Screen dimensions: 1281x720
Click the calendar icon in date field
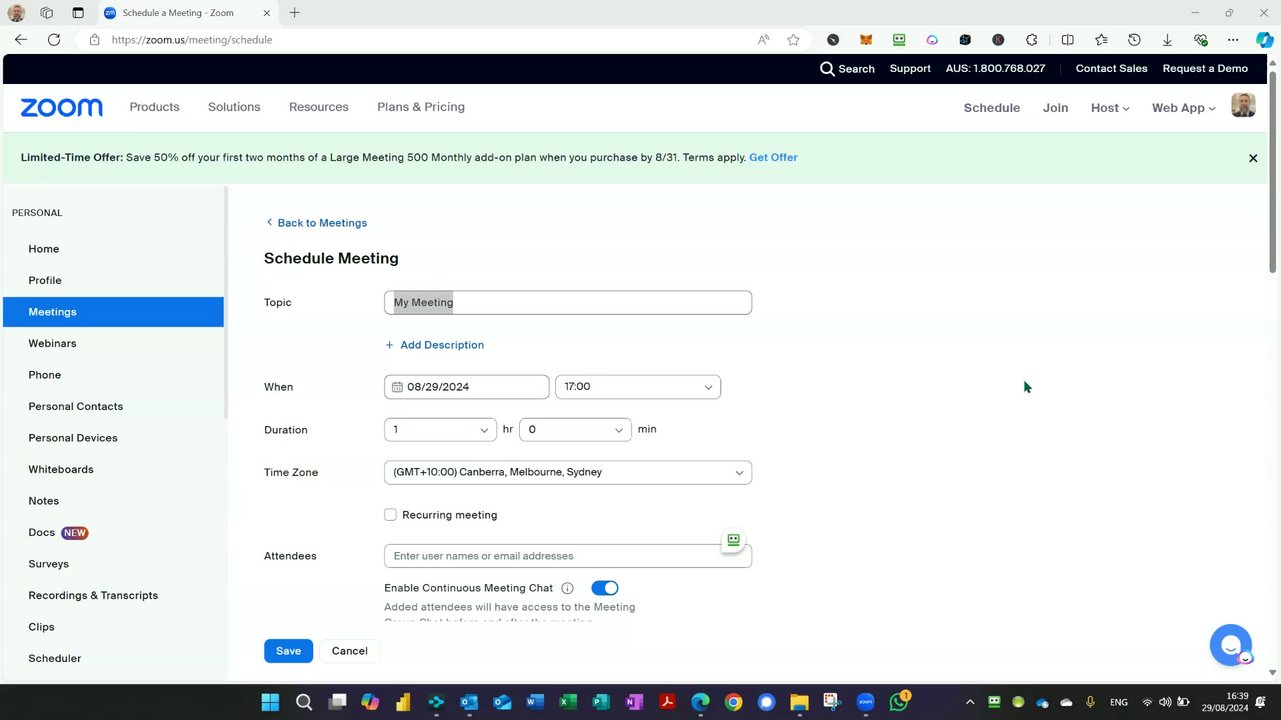[397, 387]
